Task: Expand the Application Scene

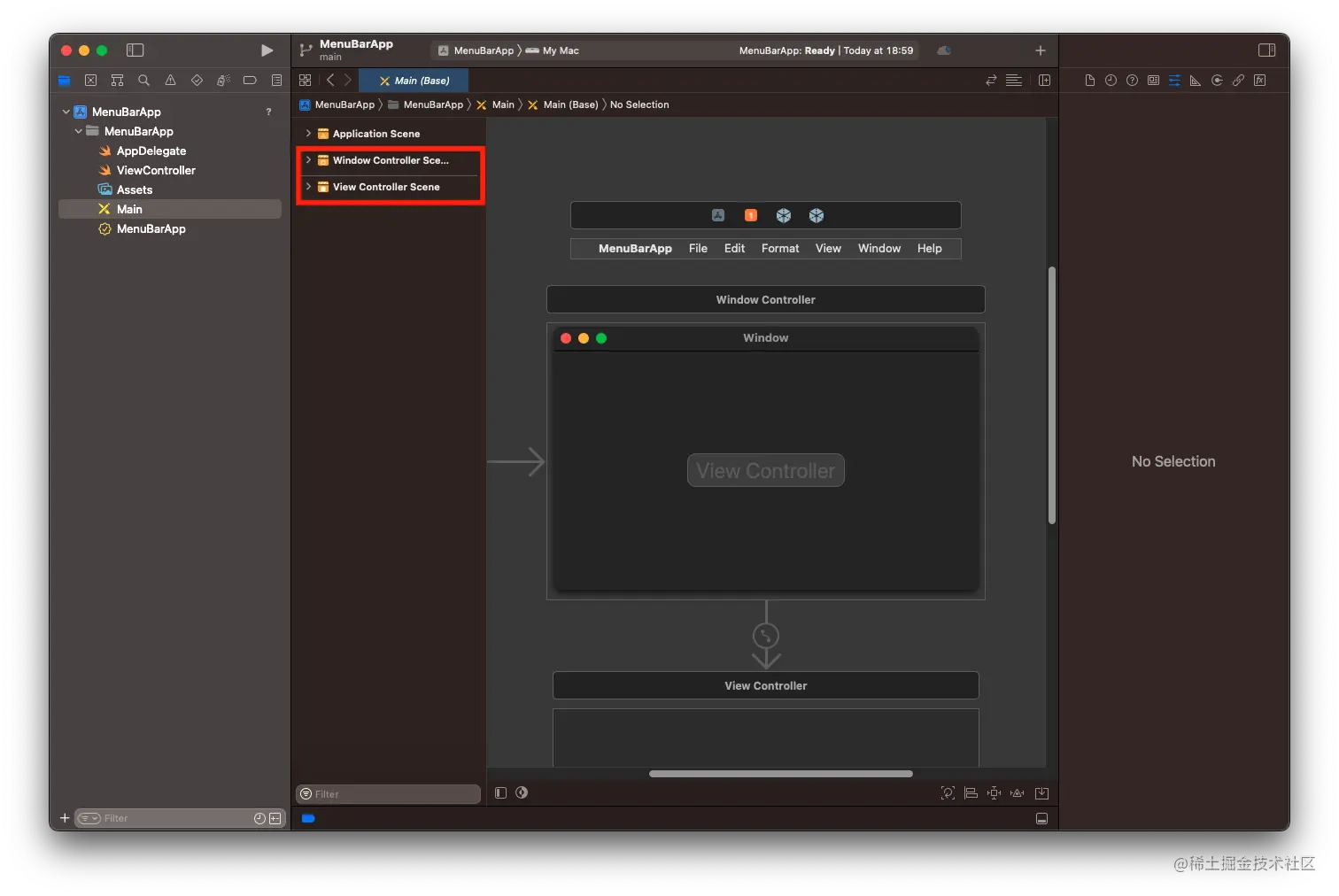Action: pos(308,134)
